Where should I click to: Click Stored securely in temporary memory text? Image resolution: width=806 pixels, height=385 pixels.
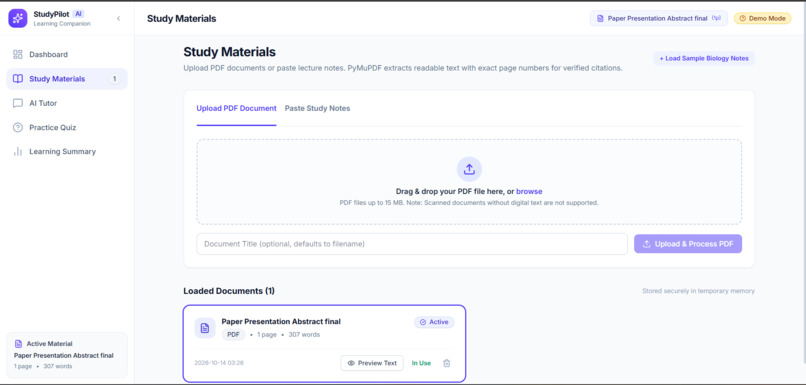coord(698,291)
